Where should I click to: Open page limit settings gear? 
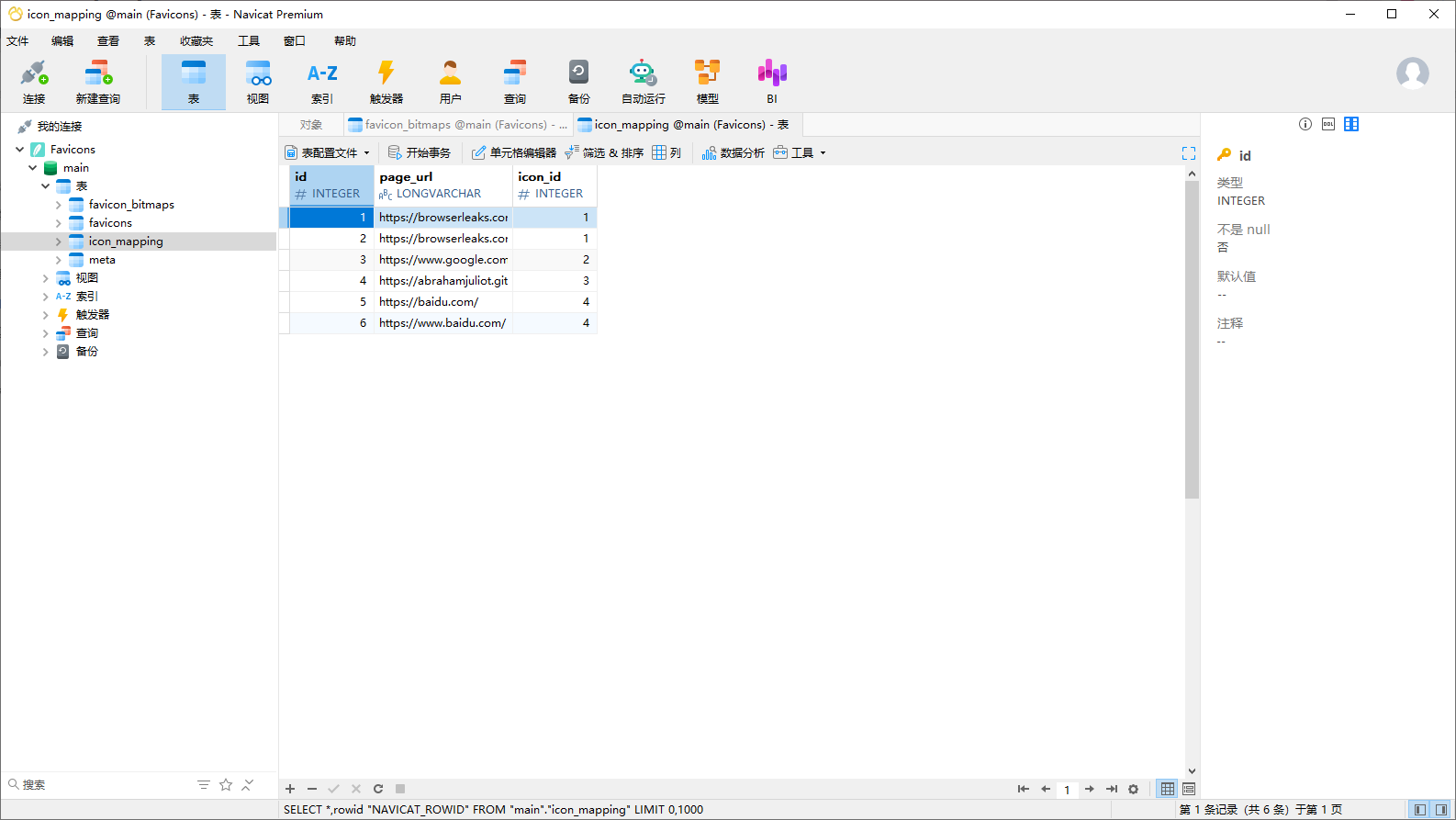click(x=1134, y=789)
